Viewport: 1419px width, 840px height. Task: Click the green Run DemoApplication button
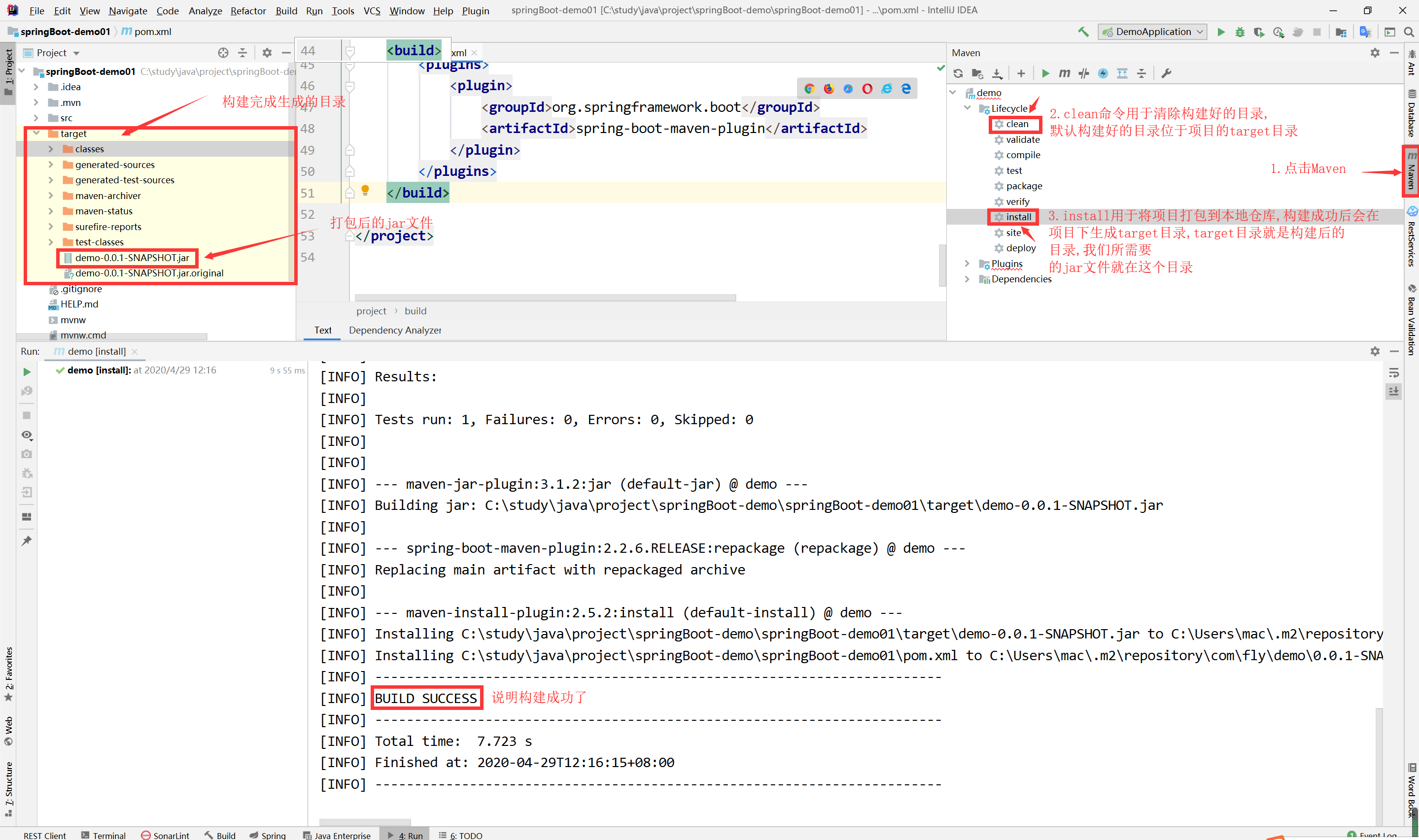1221,32
